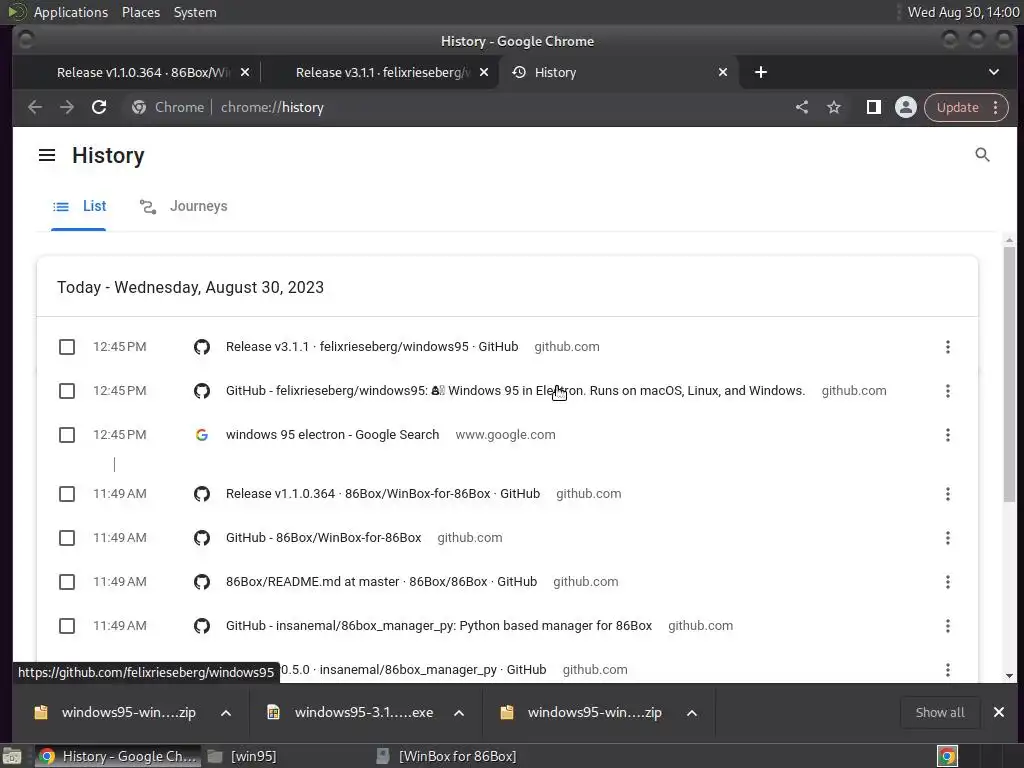Share this page via share icon
This screenshot has width=1024, height=768.
802,107
